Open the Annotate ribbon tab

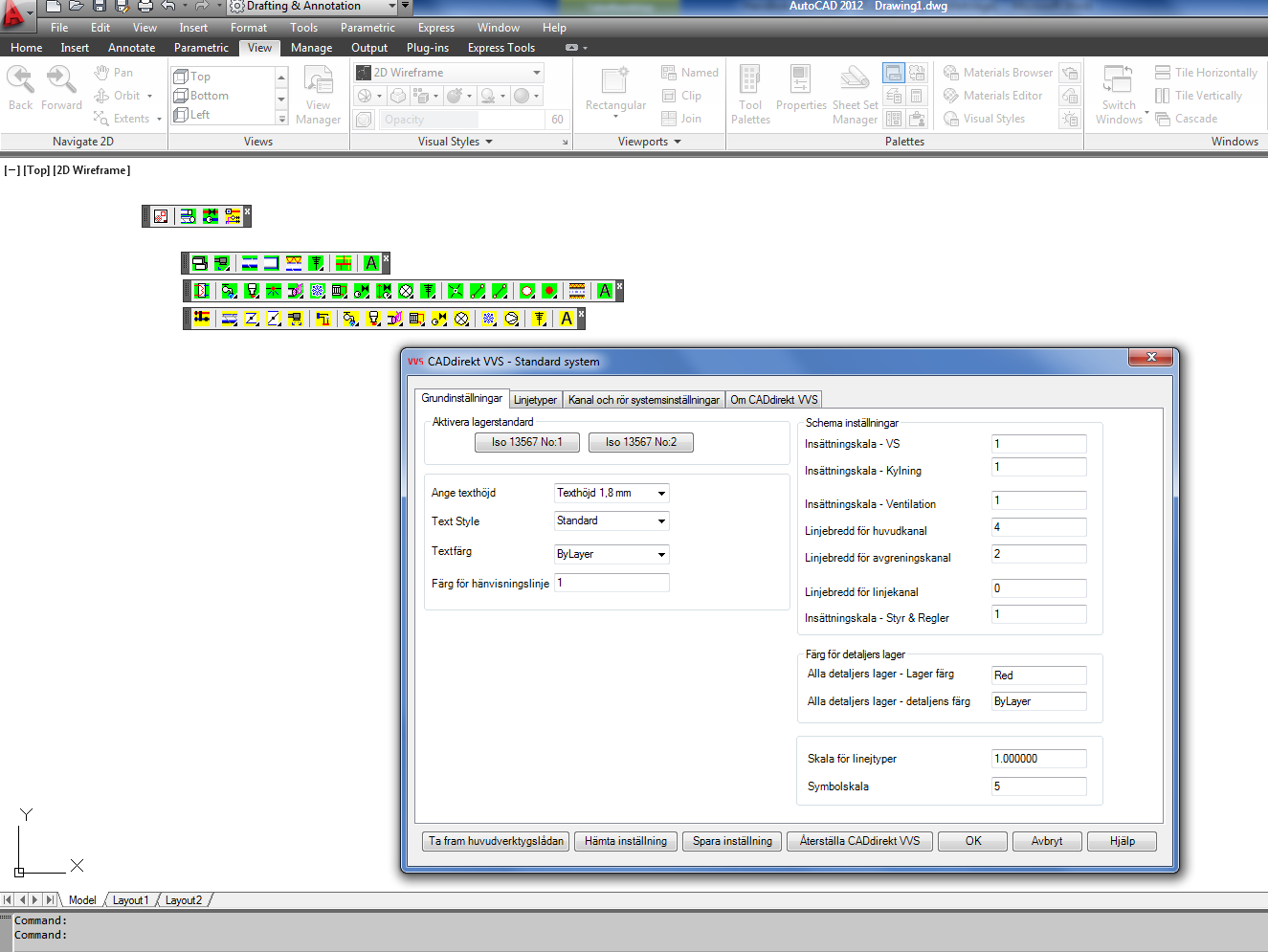131,48
